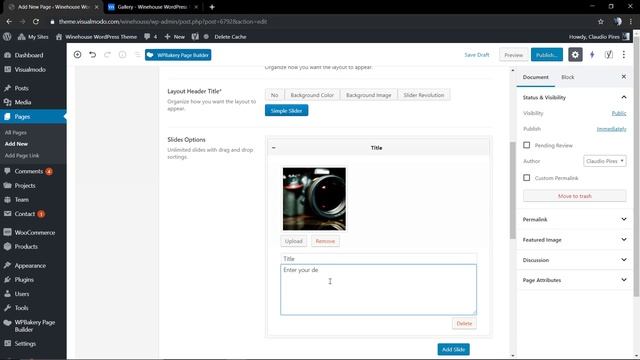
Task: Expand the Discussion panel
Action: pos(574,260)
